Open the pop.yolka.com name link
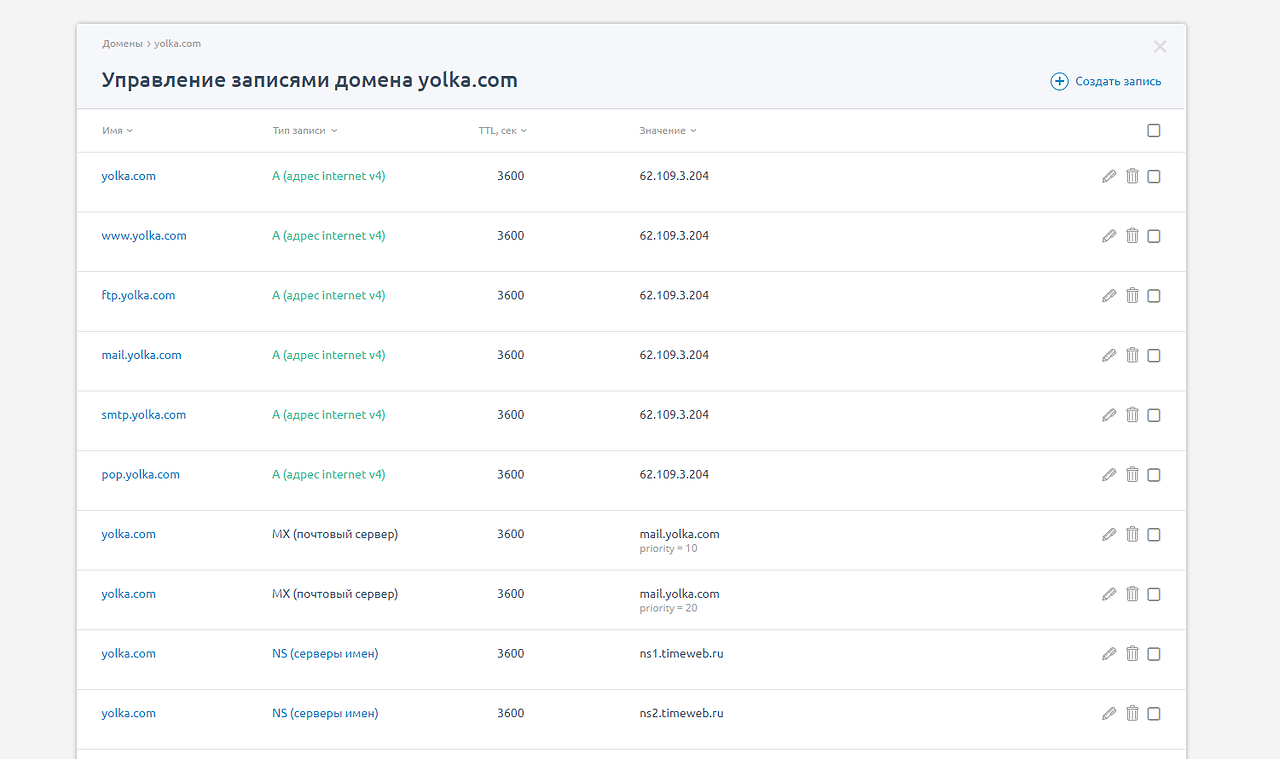This screenshot has height=759, width=1280. 140,475
